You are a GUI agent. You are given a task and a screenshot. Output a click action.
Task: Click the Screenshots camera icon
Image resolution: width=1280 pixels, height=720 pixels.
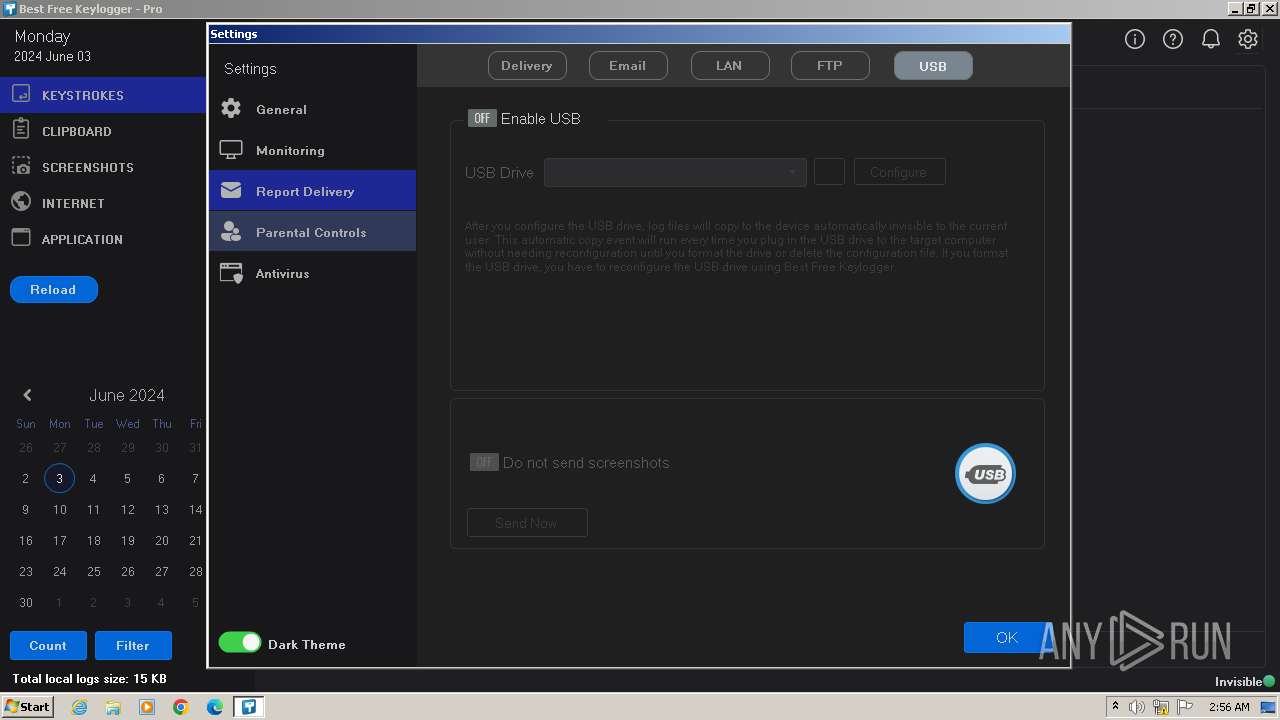tap(21, 166)
